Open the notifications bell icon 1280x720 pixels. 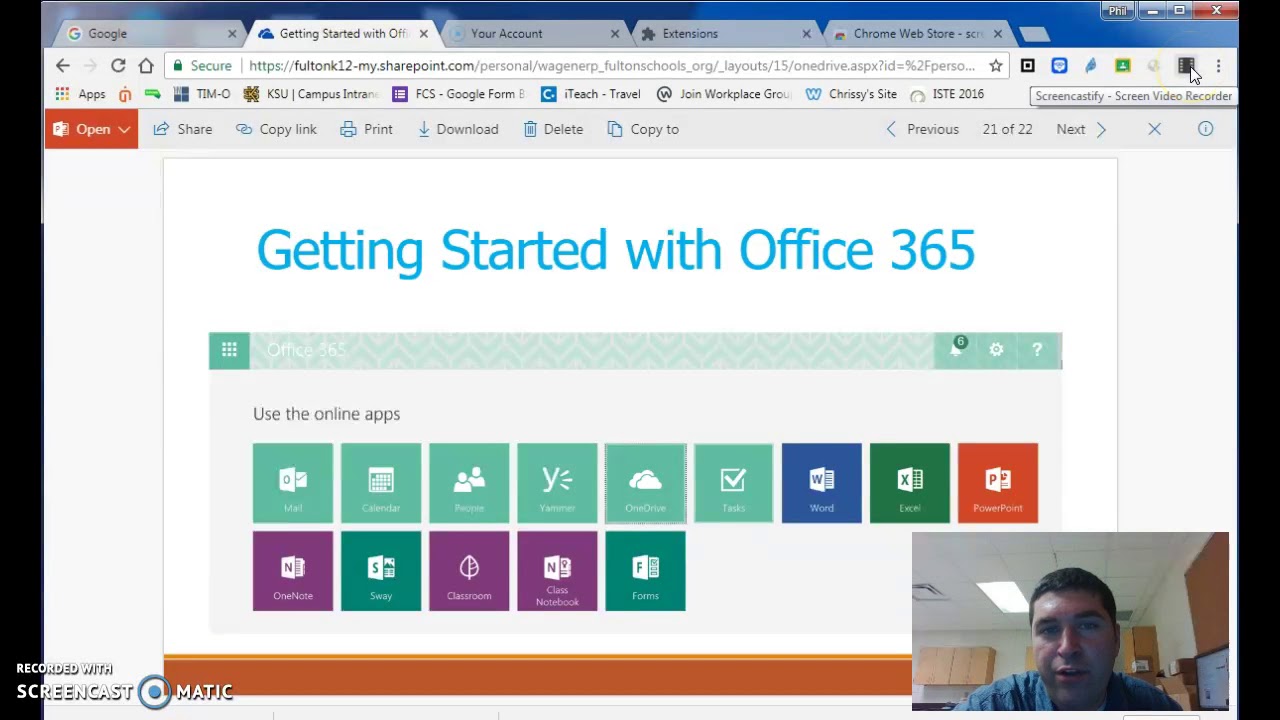click(x=956, y=349)
